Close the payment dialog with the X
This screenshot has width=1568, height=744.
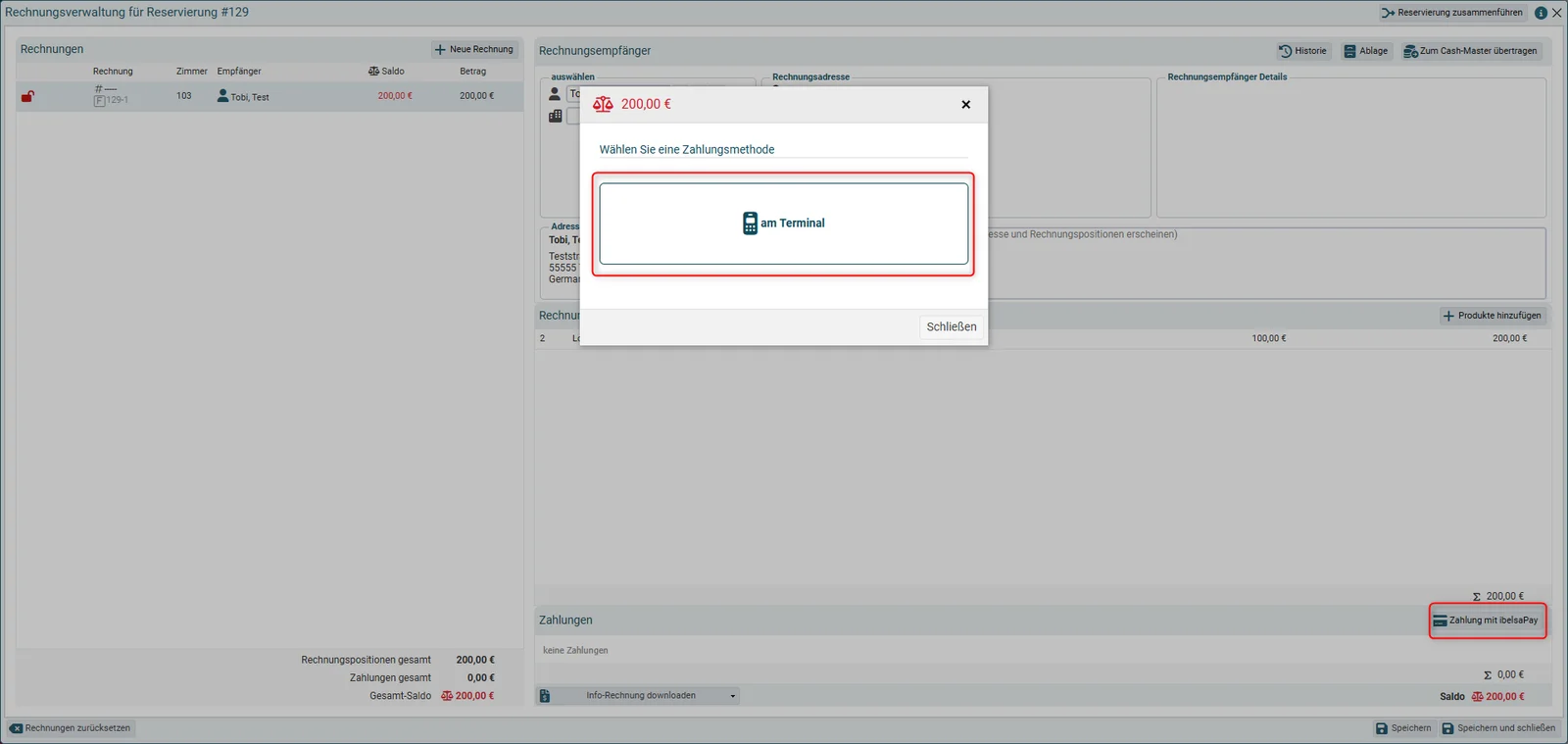point(965,104)
